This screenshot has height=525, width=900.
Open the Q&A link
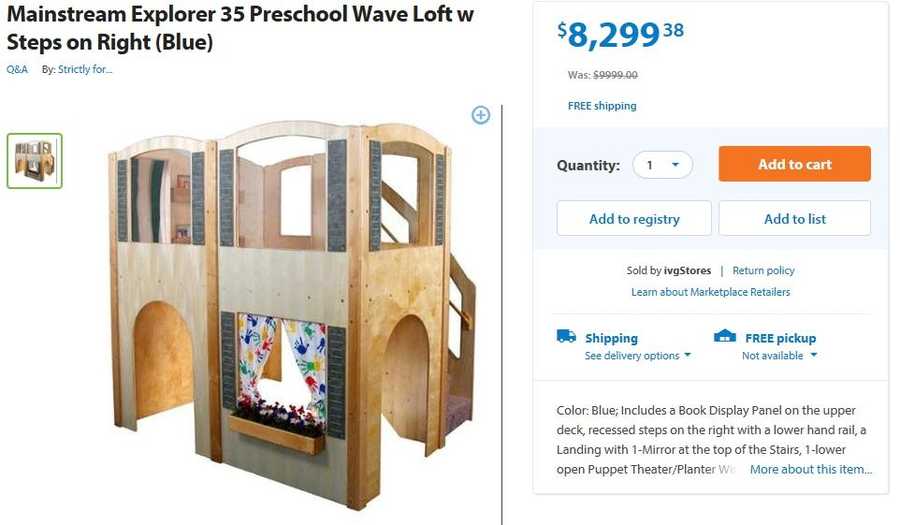pyautogui.click(x=17, y=69)
